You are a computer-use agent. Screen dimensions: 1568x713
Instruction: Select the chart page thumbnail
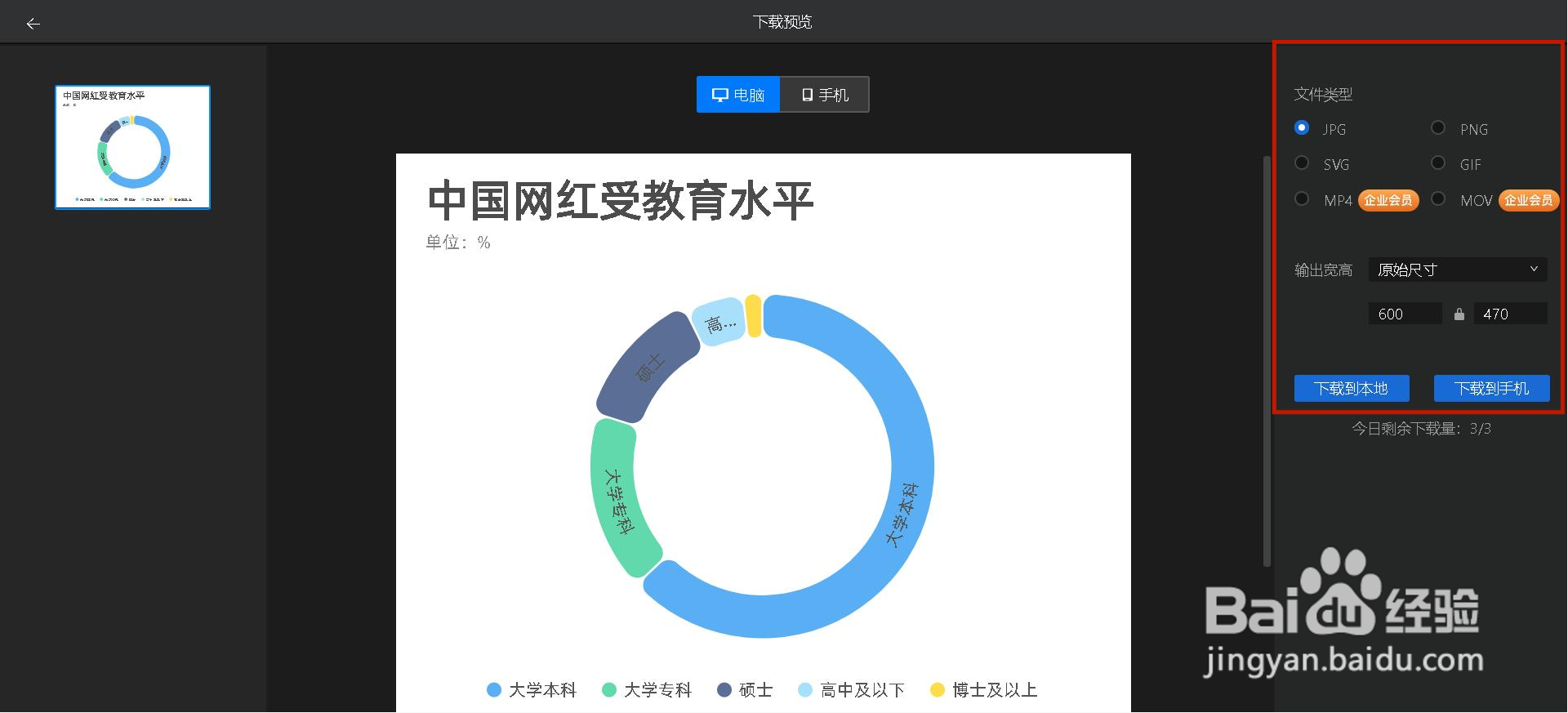(x=133, y=147)
